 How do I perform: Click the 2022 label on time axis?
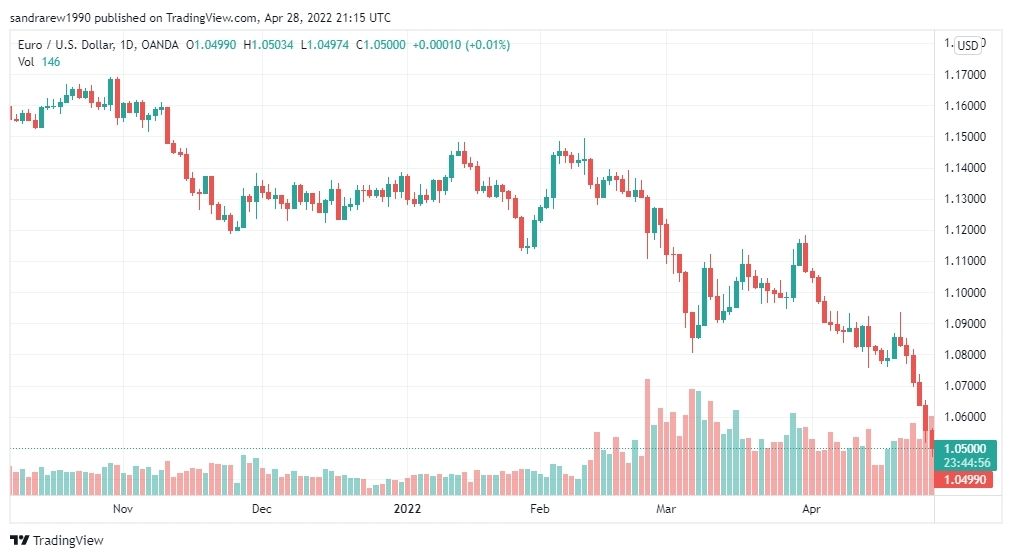[407, 509]
